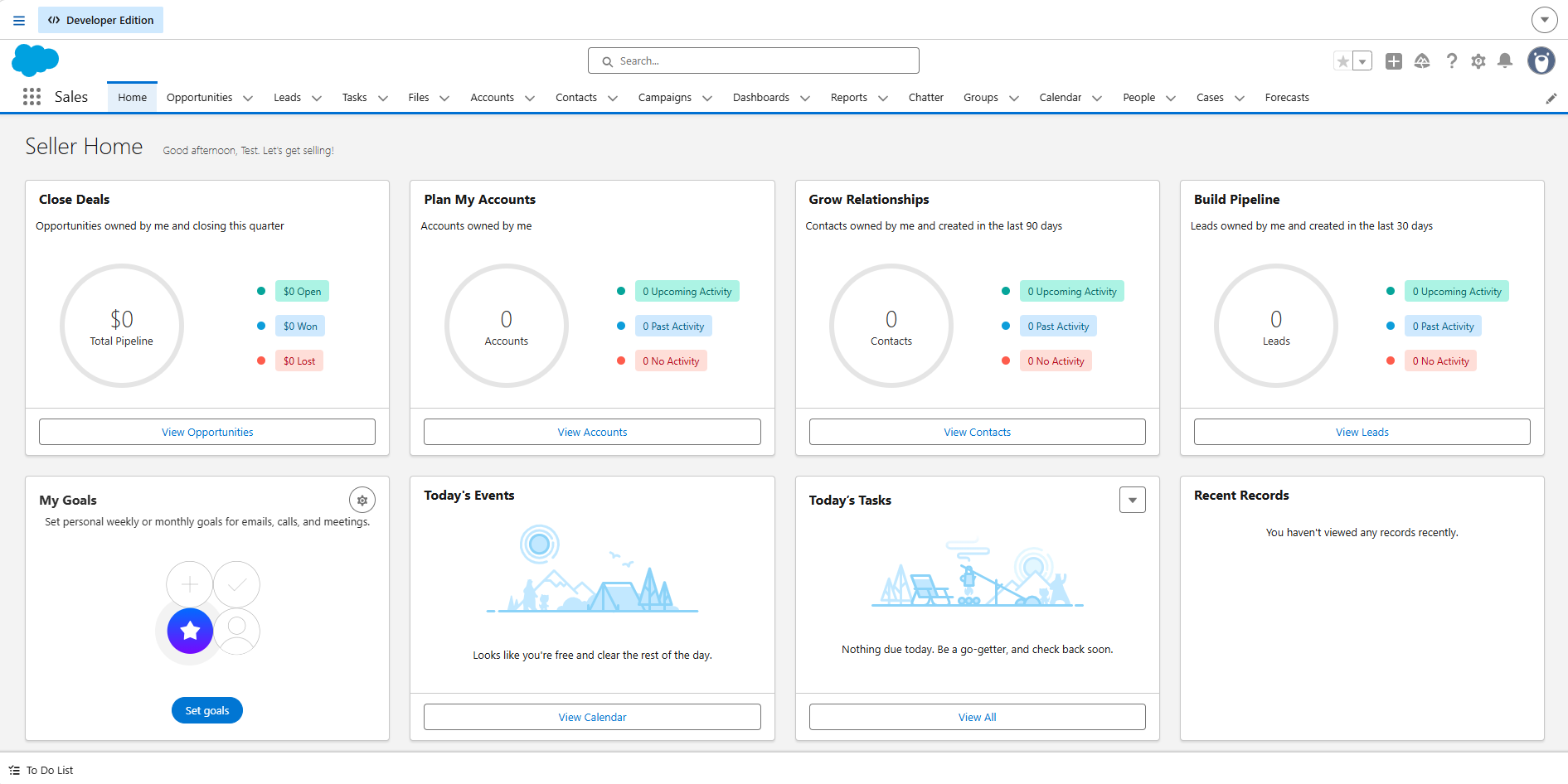Screen dimensions: 1568x784
Task: Open the Trailhead guidance icon
Action: (1422, 61)
